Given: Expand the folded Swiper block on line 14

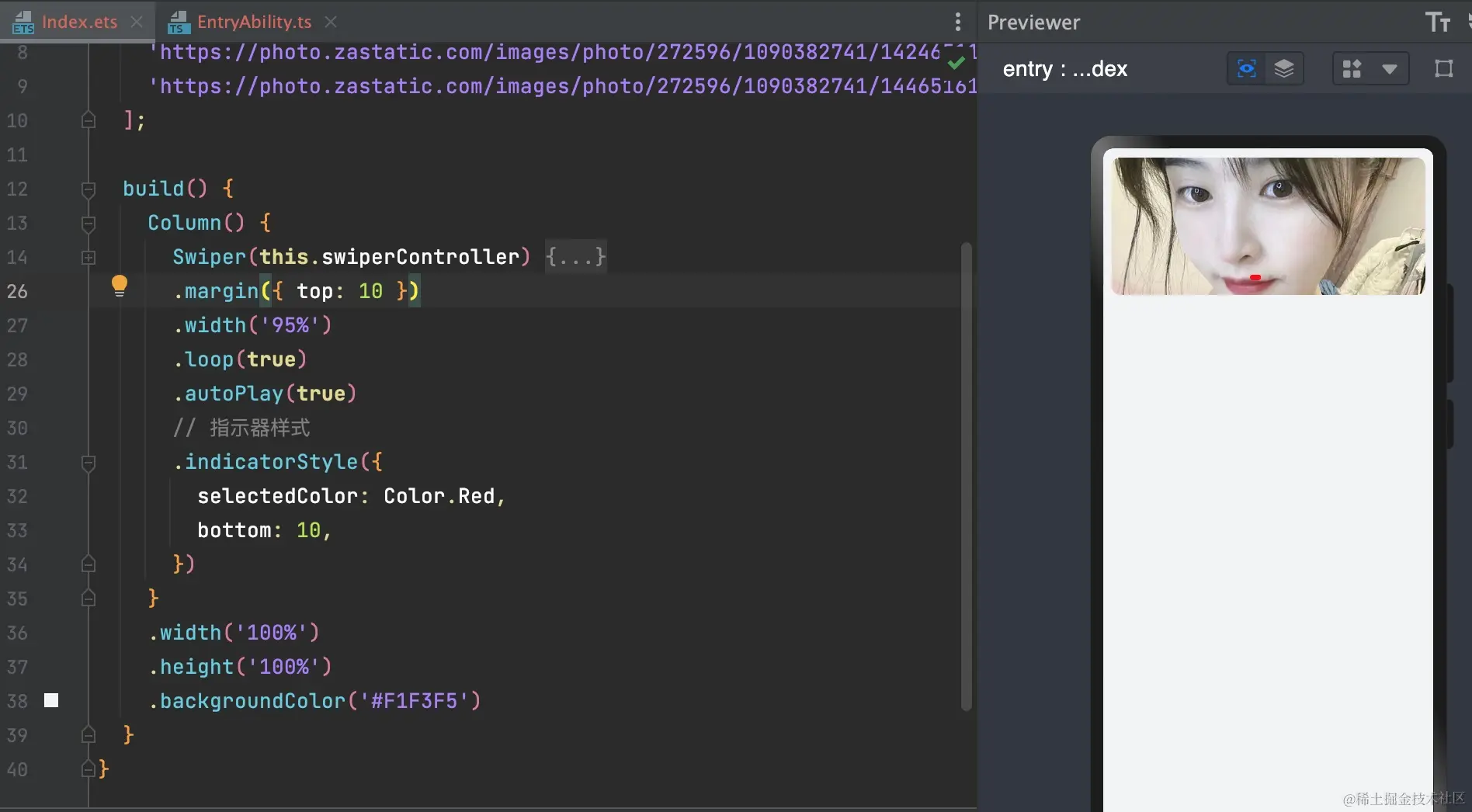Looking at the screenshot, I should (89, 257).
